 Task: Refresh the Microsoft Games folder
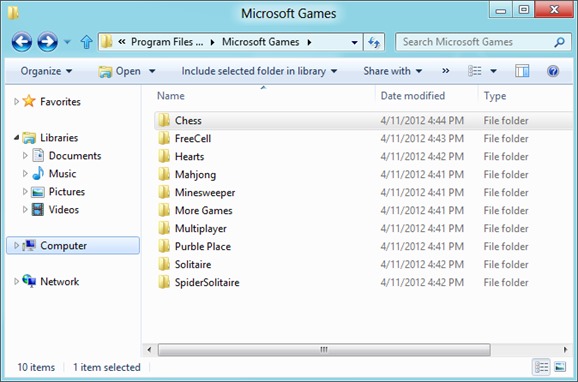pos(374,42)
